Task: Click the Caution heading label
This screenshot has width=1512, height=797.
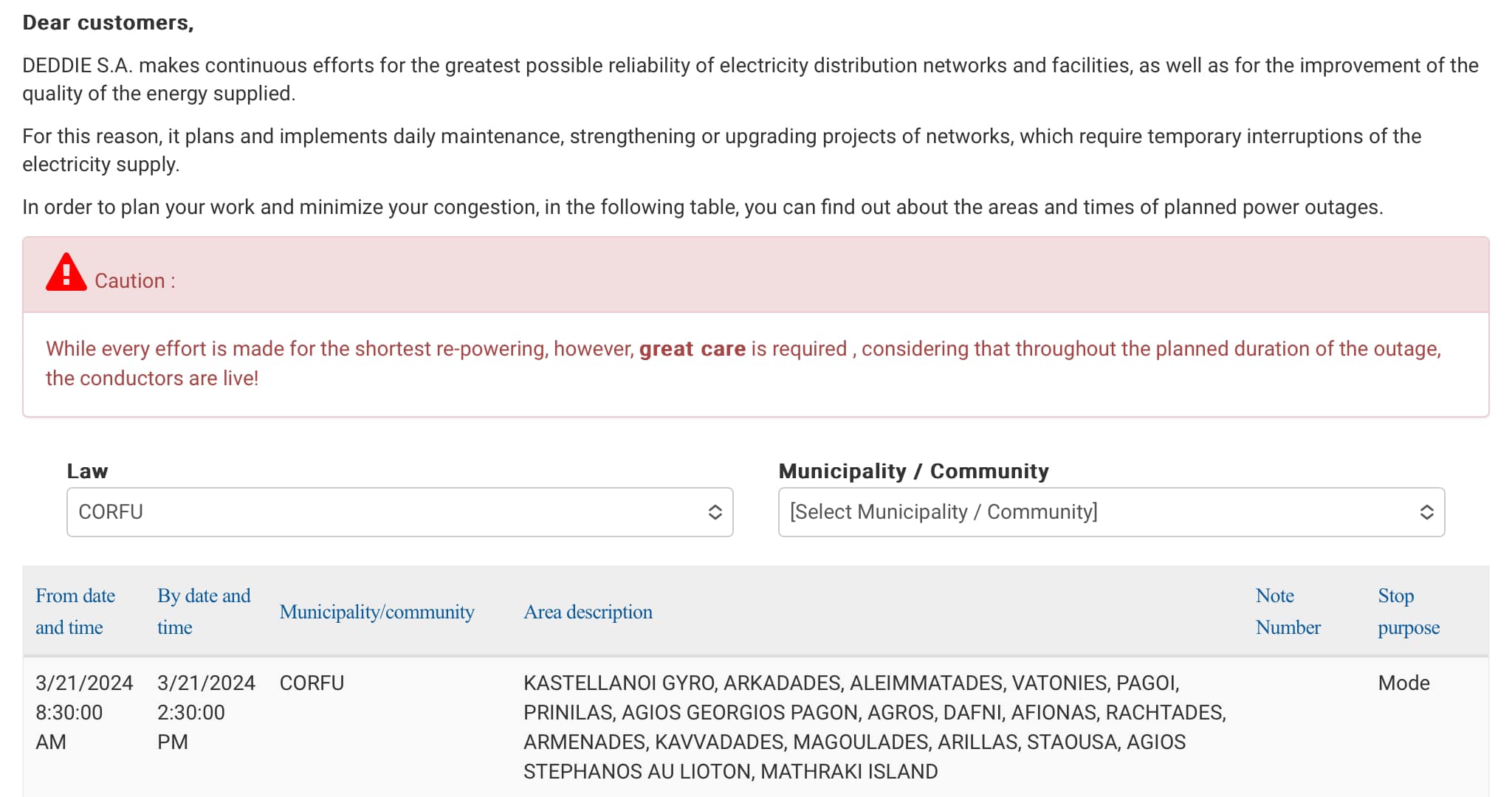Action: coord(135,280)
